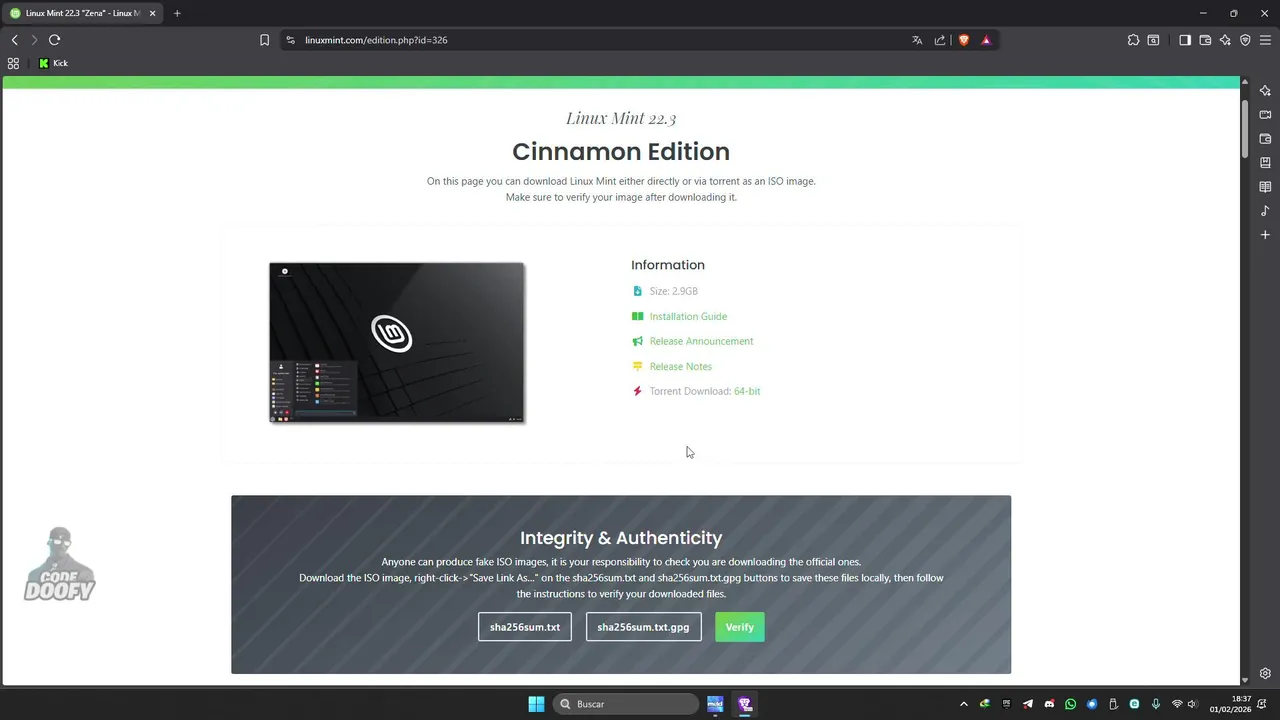Click the Size: 2.9GB text

click(674, 291)
